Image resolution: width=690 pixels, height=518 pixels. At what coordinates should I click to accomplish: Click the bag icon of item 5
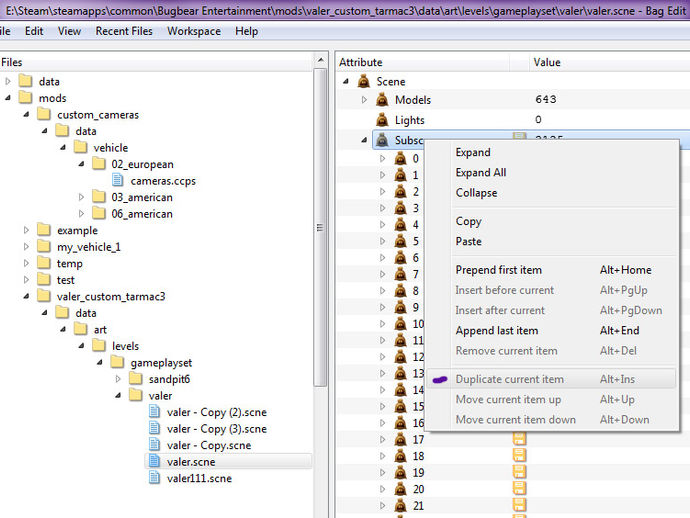click(x=400, y=241)
